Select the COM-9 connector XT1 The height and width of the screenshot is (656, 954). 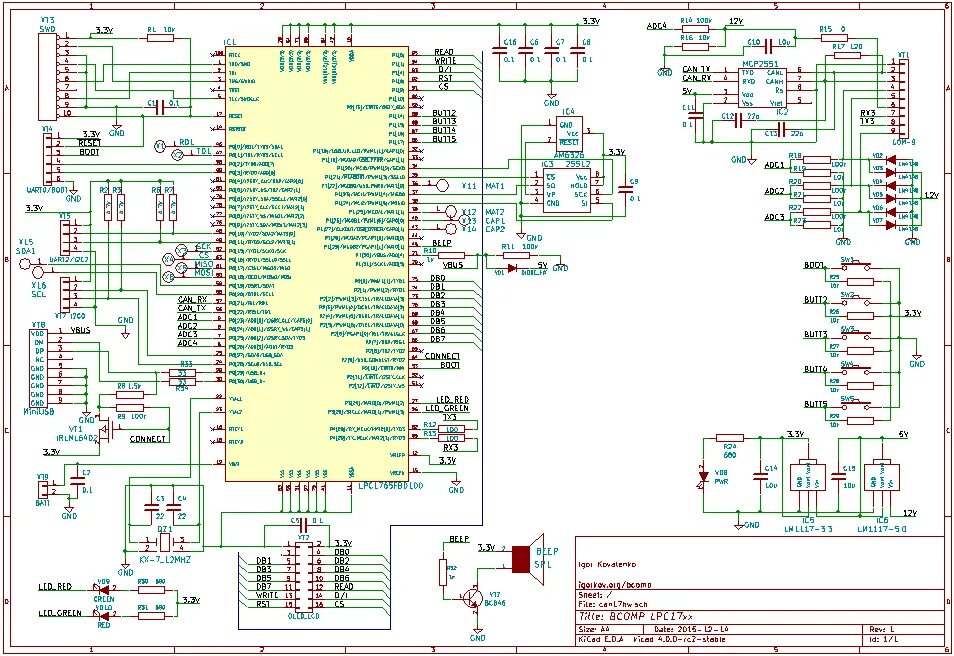903,98
